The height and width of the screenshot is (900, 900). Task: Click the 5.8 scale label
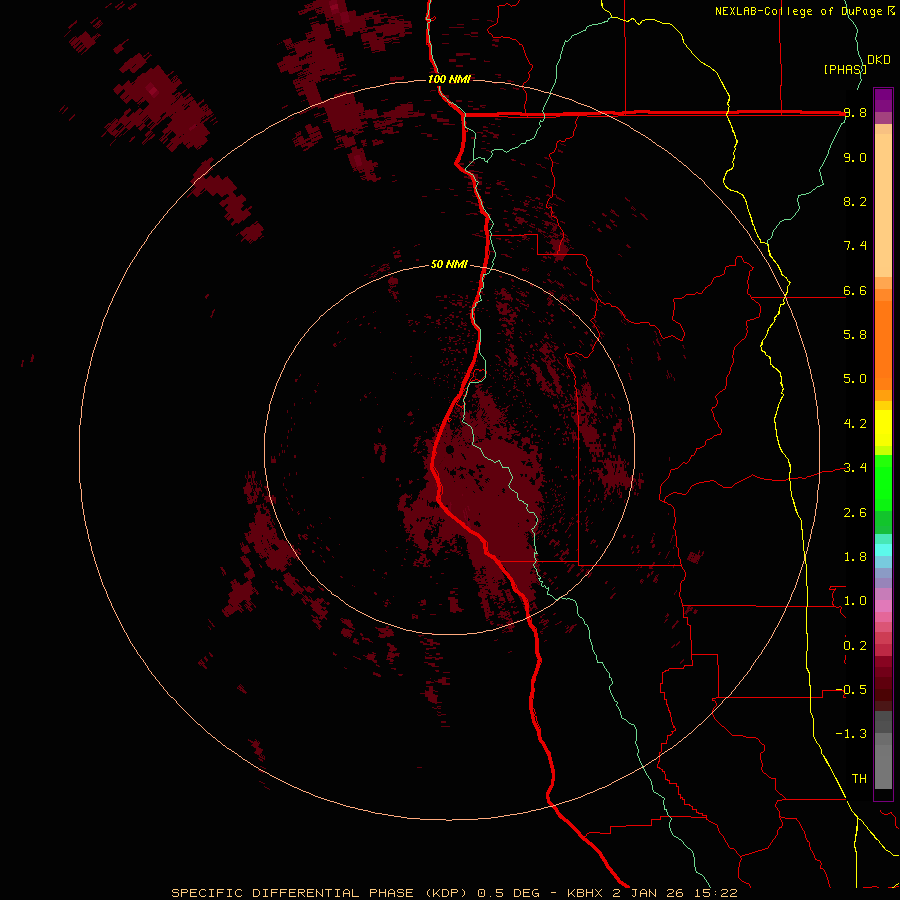click(x=855, y=335)
